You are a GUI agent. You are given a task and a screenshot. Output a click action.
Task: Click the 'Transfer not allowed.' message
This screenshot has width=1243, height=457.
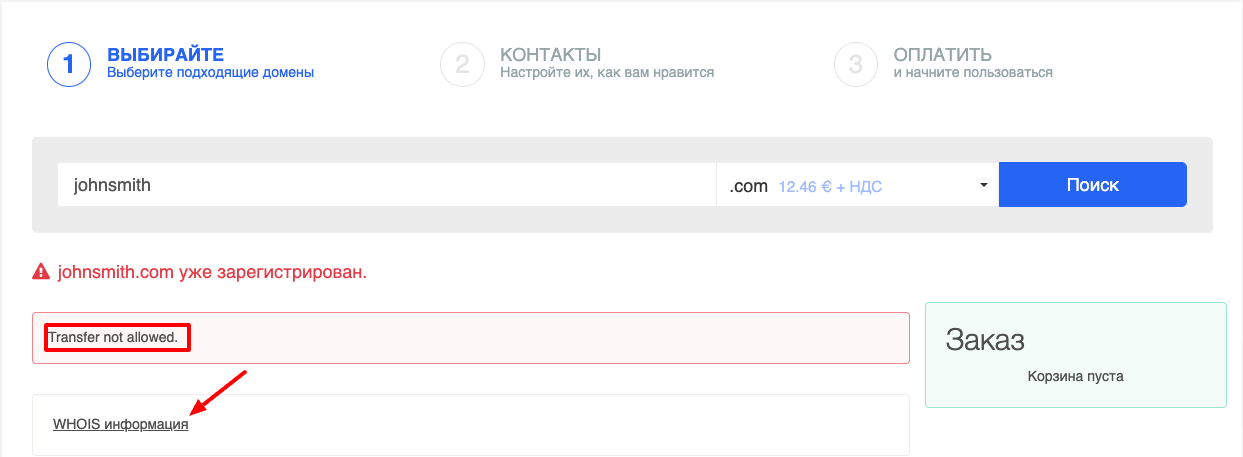[x=113, y=338]
